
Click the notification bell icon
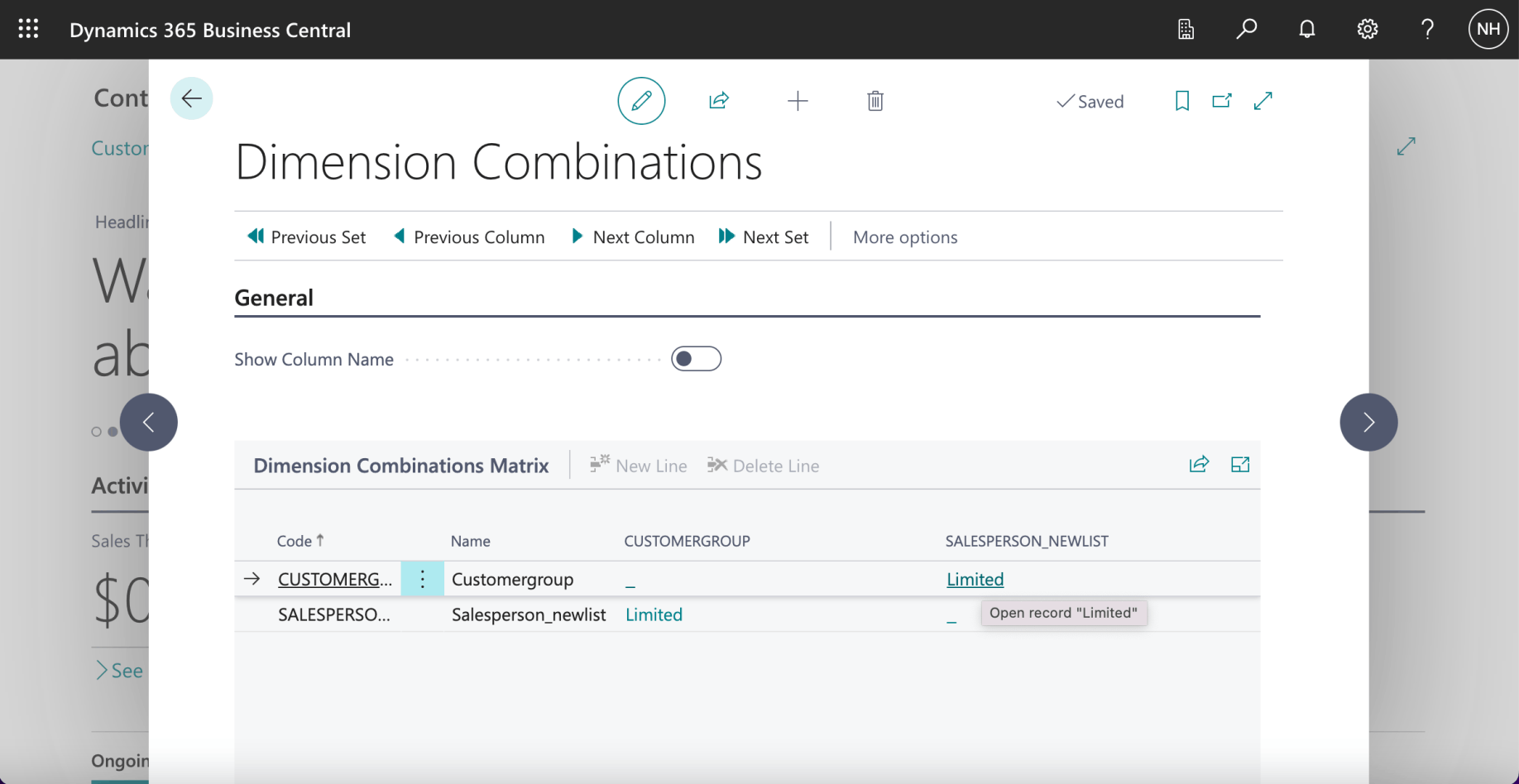pyautogui.click(x=1307, y=30)
